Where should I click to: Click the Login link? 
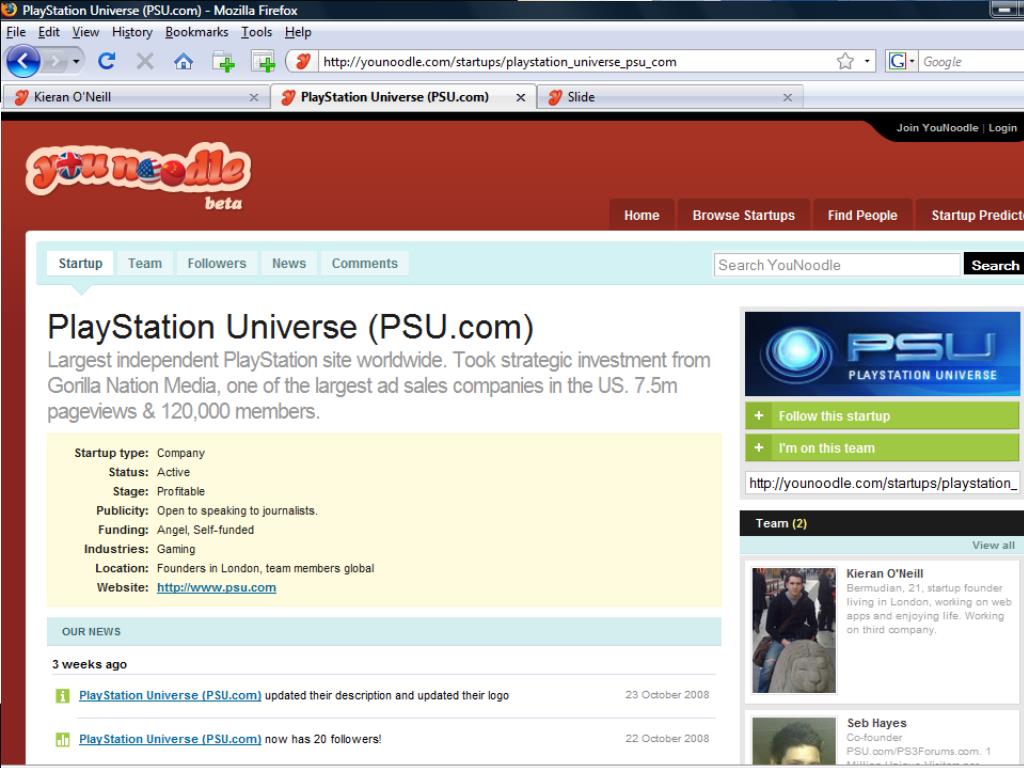1002,128
